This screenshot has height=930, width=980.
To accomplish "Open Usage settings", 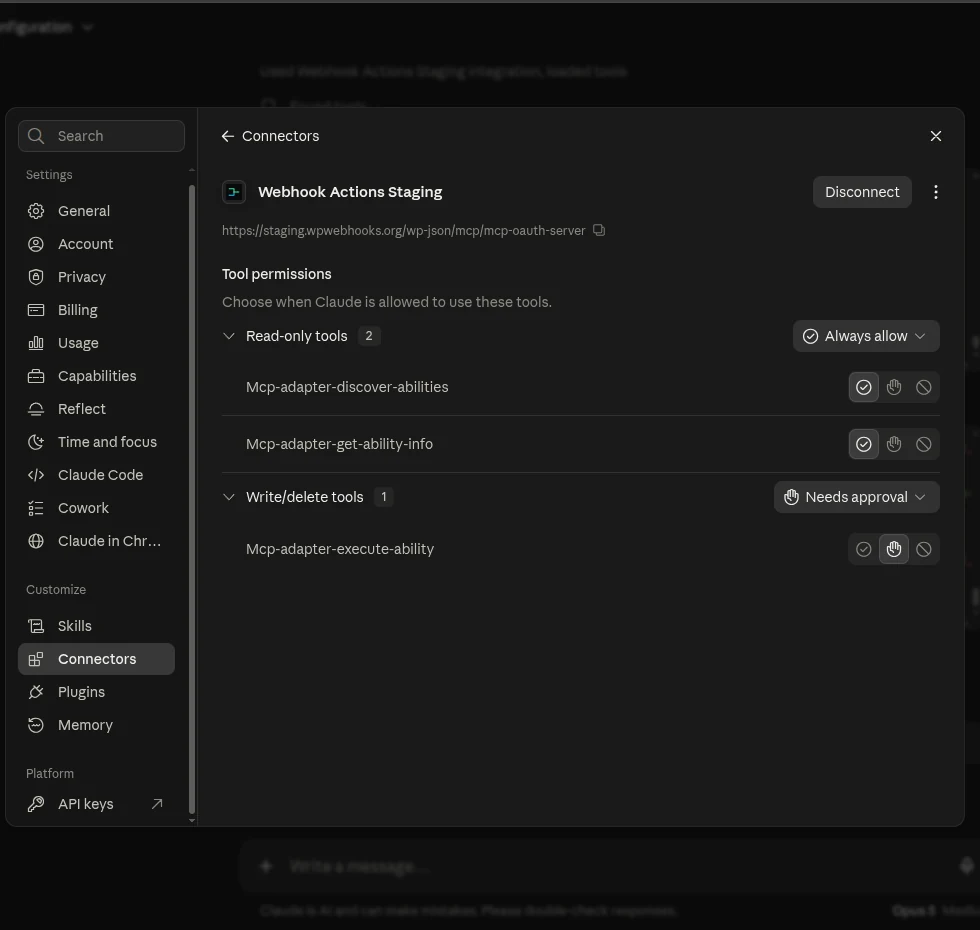I will [96, 343].
